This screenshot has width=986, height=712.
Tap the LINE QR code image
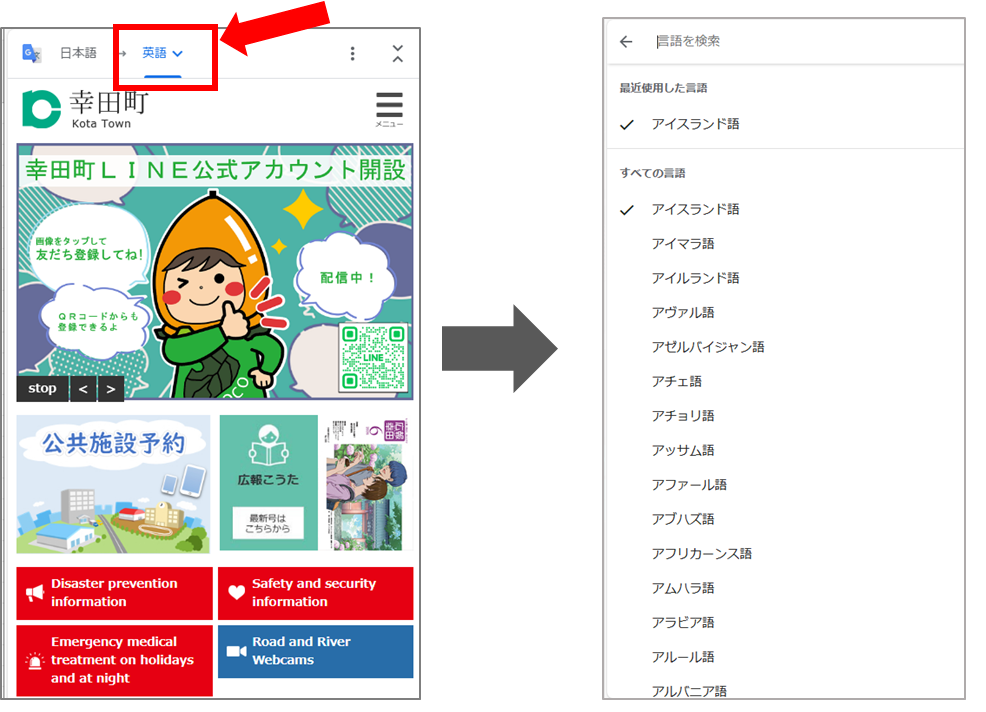coord(374,357)
